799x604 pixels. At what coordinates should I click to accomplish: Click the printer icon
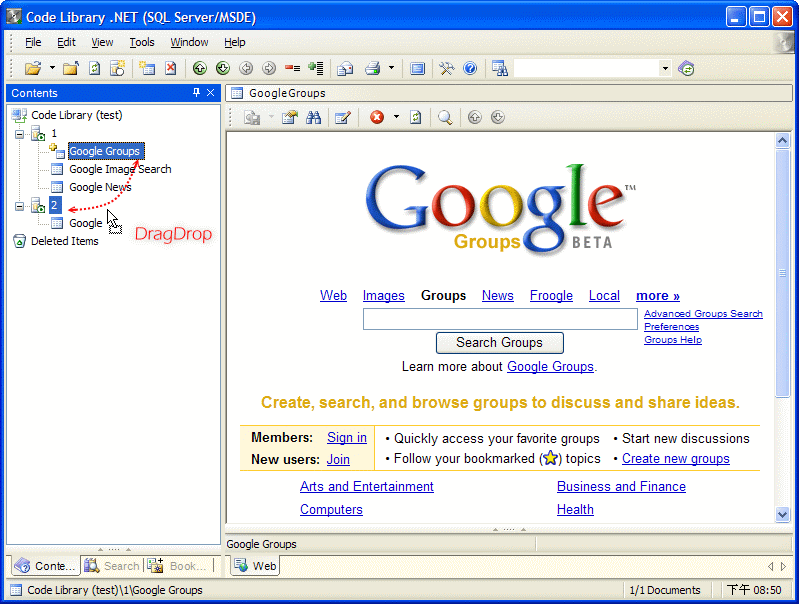pyautogui.click(x=372, y=68)
